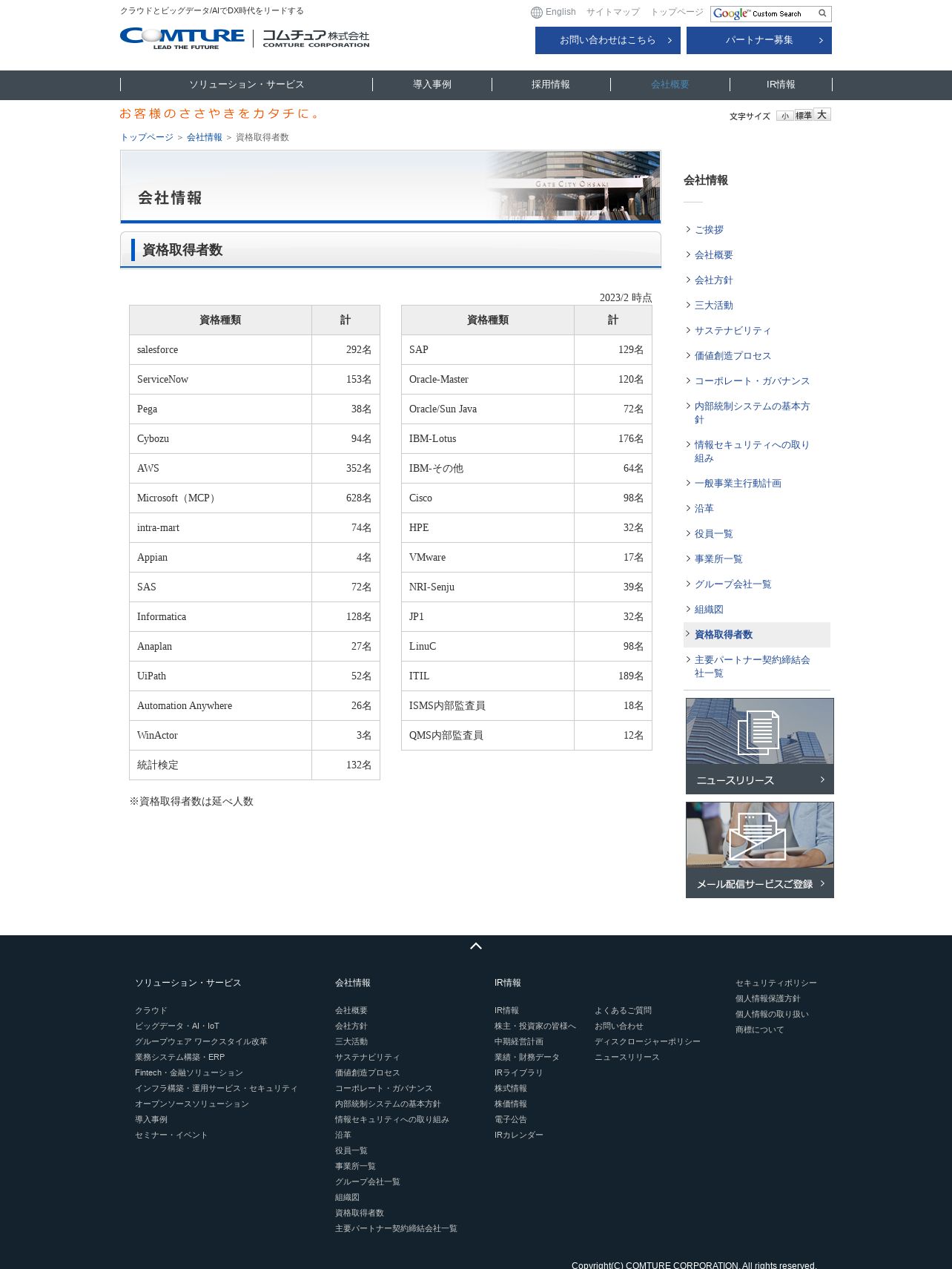Open footer link 電子公告

511,1119
